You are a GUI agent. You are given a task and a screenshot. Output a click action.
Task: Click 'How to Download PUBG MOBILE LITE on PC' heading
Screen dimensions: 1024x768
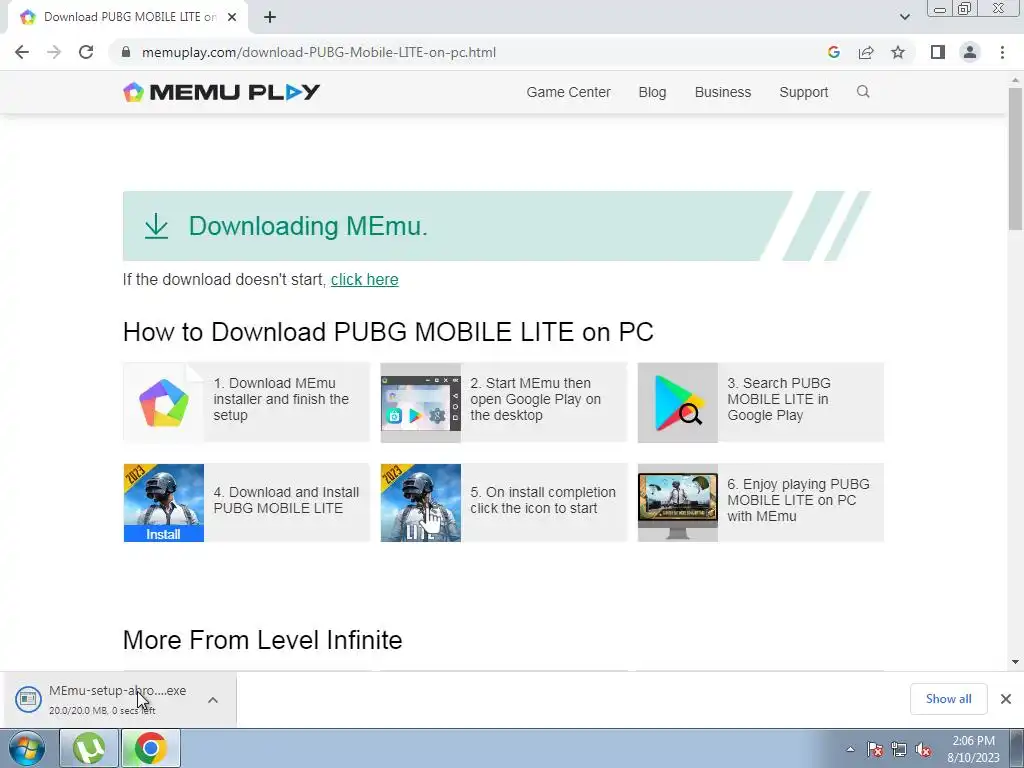(x=388, y=332)
